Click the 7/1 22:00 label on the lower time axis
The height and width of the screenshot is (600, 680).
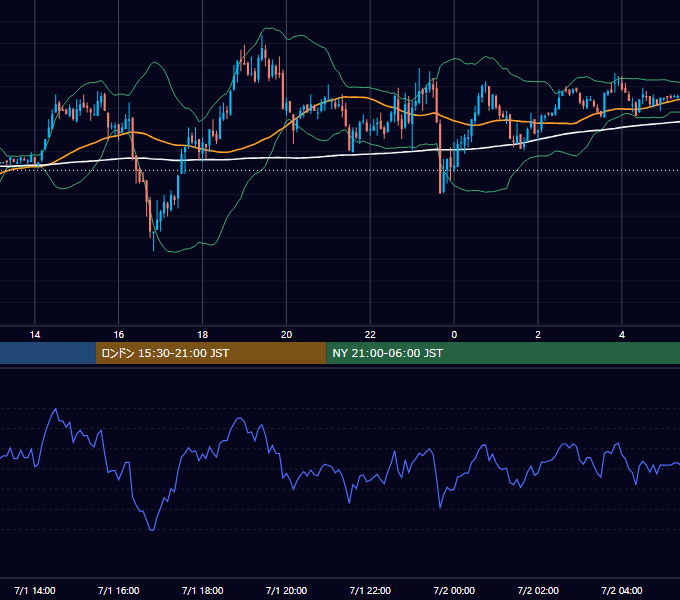[x=370, y=590]
